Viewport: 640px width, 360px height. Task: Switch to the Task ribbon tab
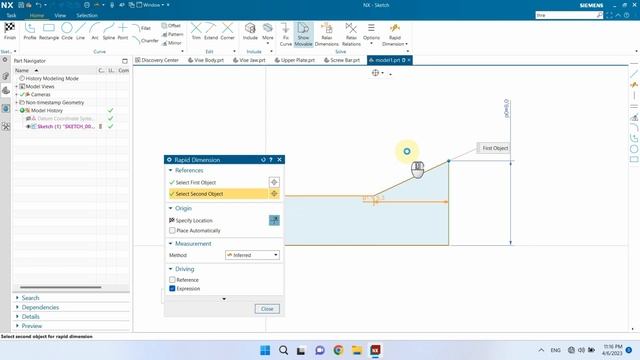point(11,16)
